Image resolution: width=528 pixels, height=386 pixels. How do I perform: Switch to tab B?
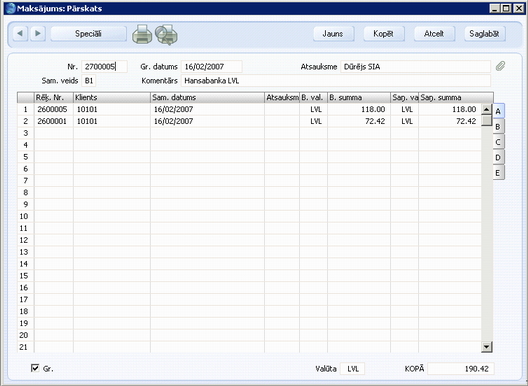tap(498, 127)
